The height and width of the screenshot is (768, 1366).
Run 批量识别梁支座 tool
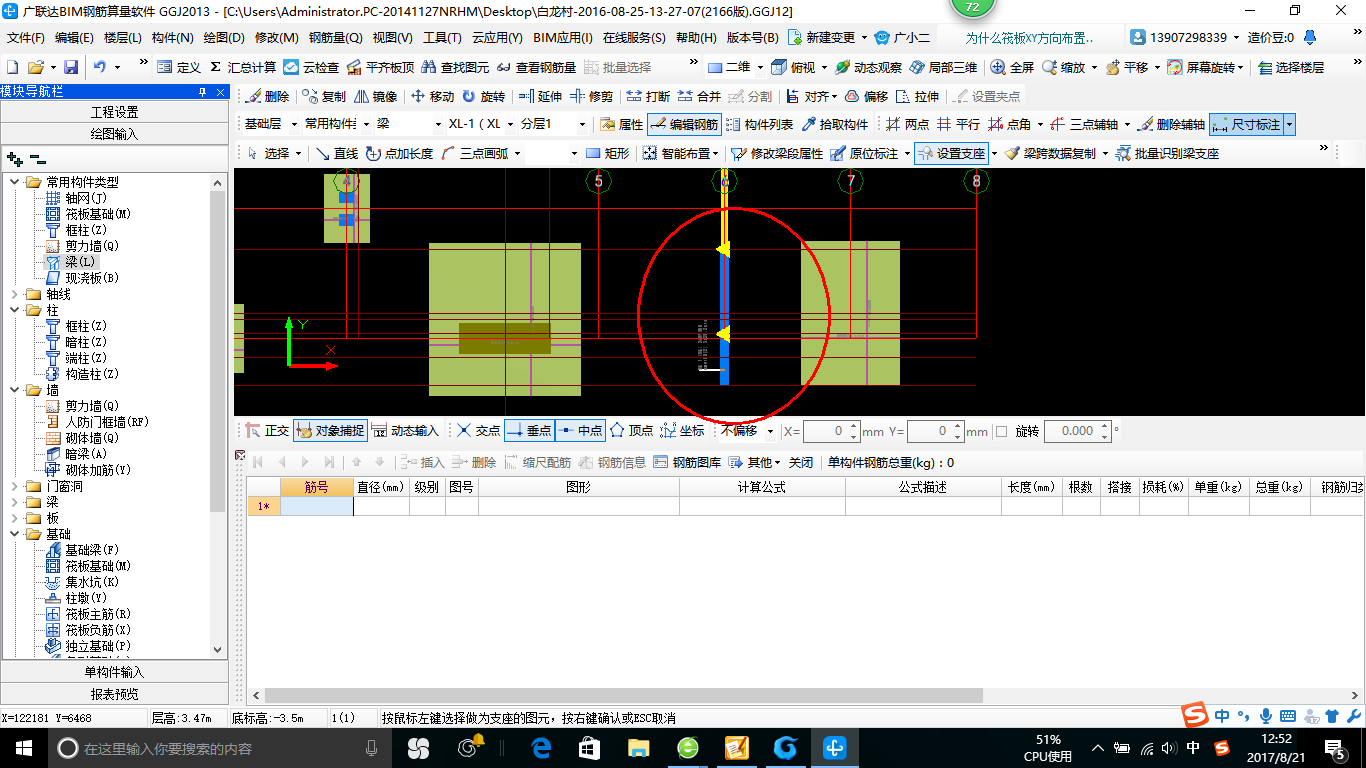point(1167,153)
